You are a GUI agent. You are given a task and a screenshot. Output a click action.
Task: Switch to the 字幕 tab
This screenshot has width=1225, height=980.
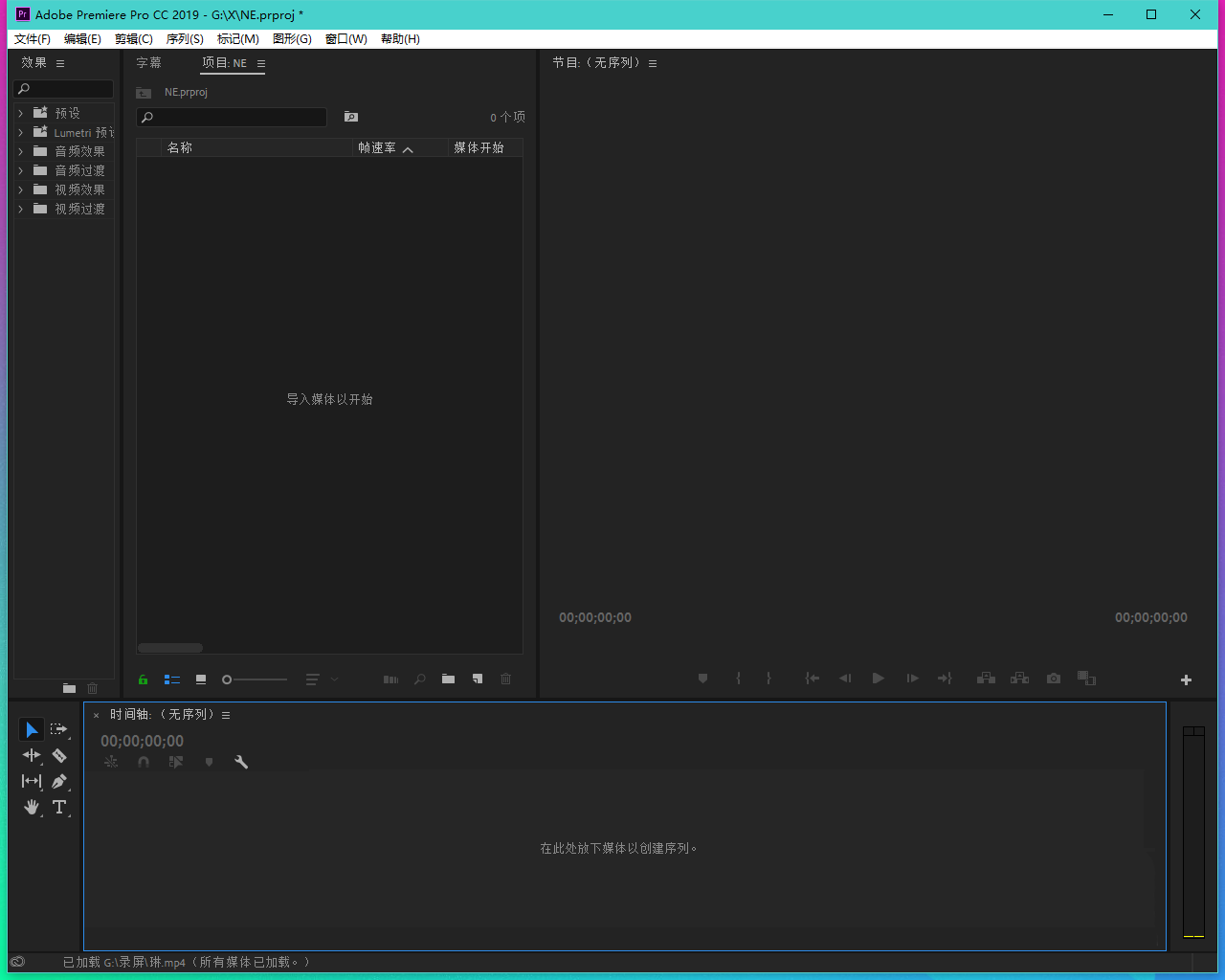(x=148, y=63)
